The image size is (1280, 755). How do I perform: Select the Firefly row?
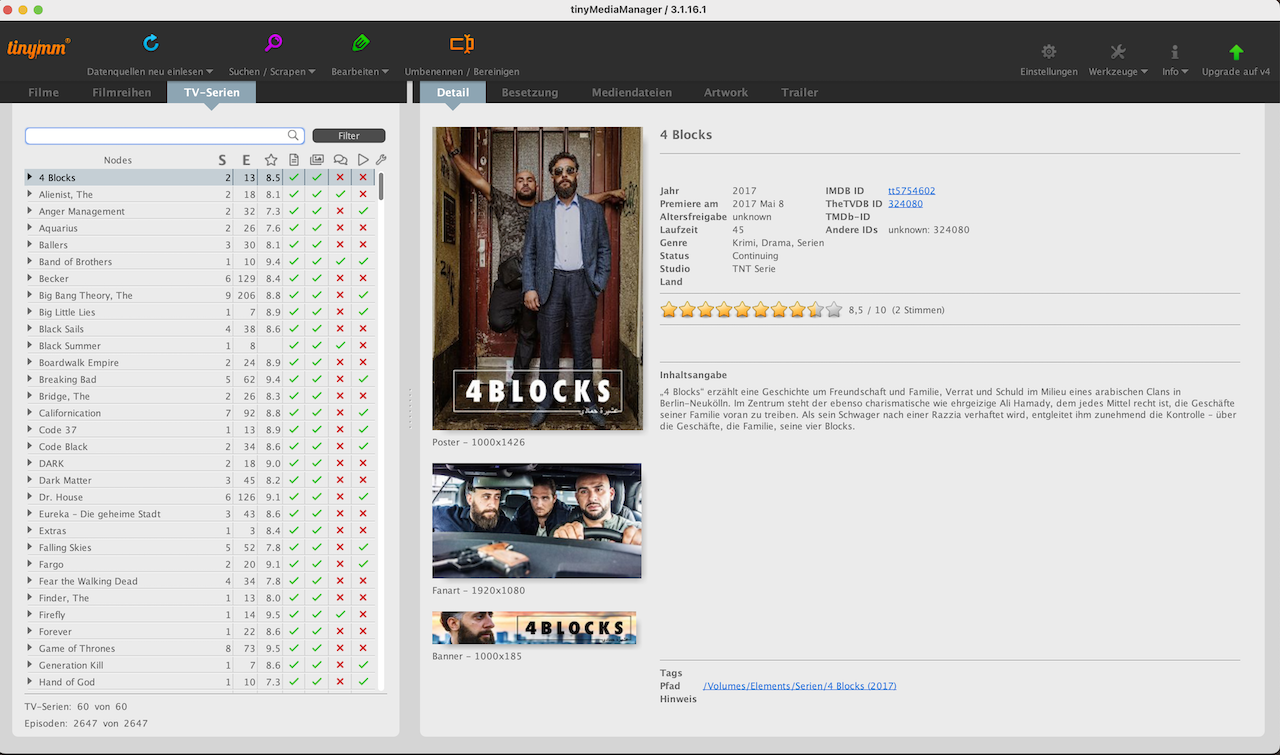coord(200,615)
